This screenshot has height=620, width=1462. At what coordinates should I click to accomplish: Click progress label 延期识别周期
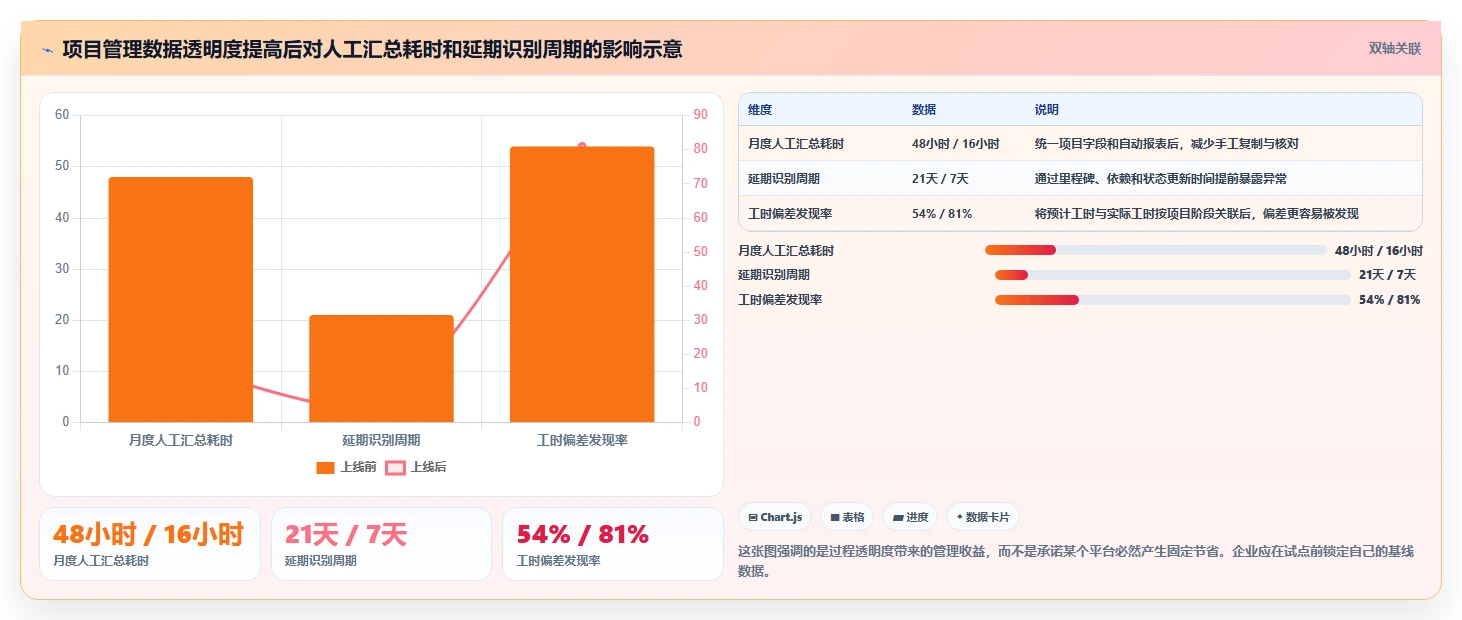pyautogui.click(x=774, y=275)
